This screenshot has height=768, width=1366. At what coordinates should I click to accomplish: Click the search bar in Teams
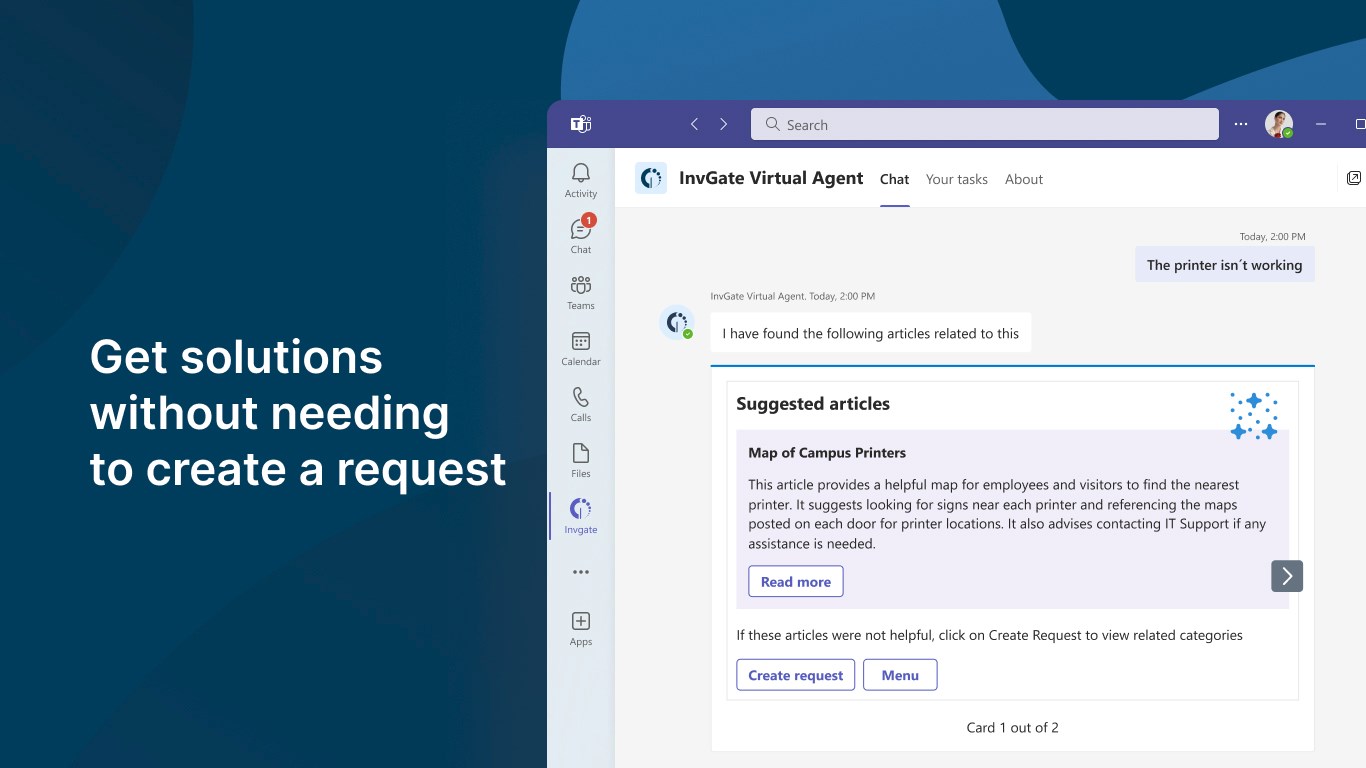click(985, 124)
